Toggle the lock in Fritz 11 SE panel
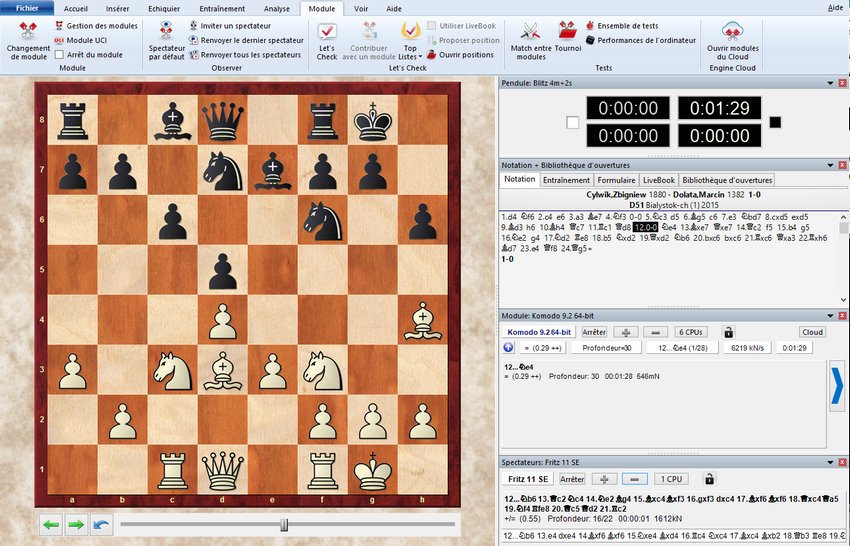 pyautogui.click(x=710, y=479)
